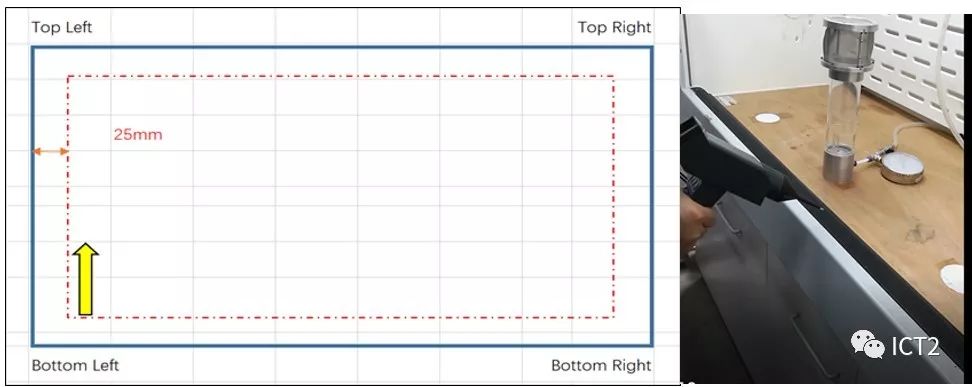Click the round pressure gauge dial
Viewport: 972px width, 387px height.
click(x=903, y=167)
